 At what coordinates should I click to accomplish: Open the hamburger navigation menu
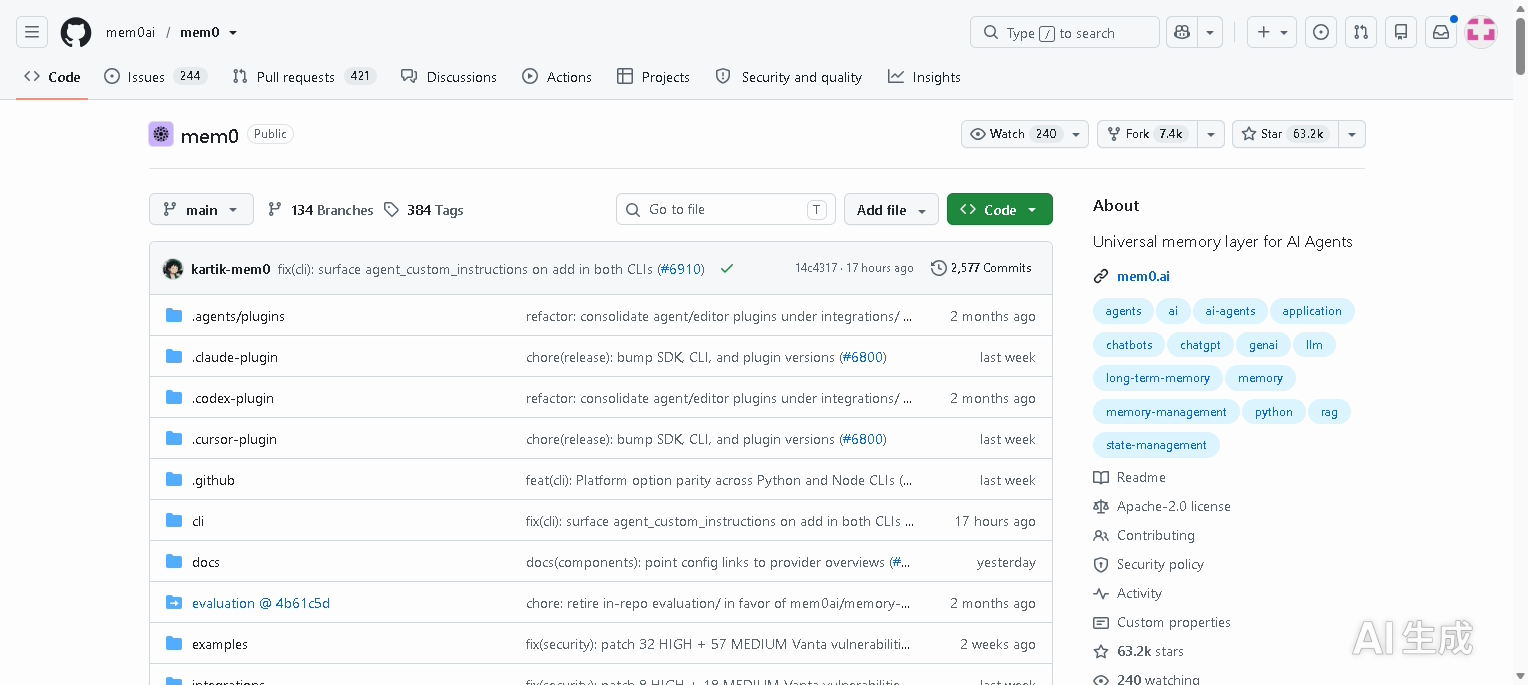[x=32, y=33]
